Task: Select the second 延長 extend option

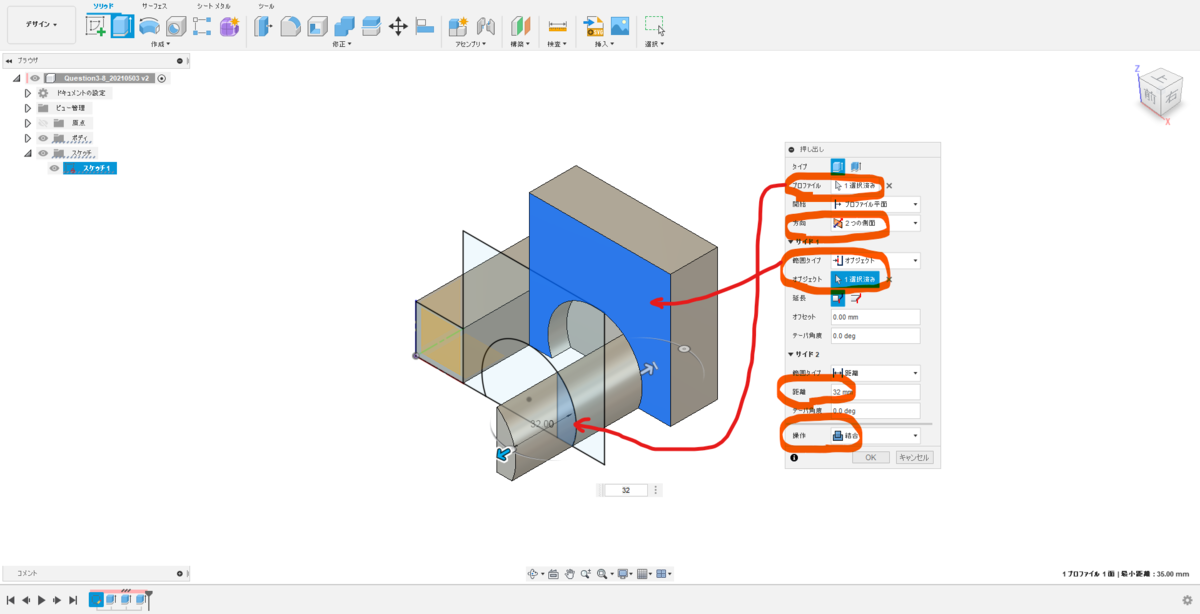Action: click(856, 297)
